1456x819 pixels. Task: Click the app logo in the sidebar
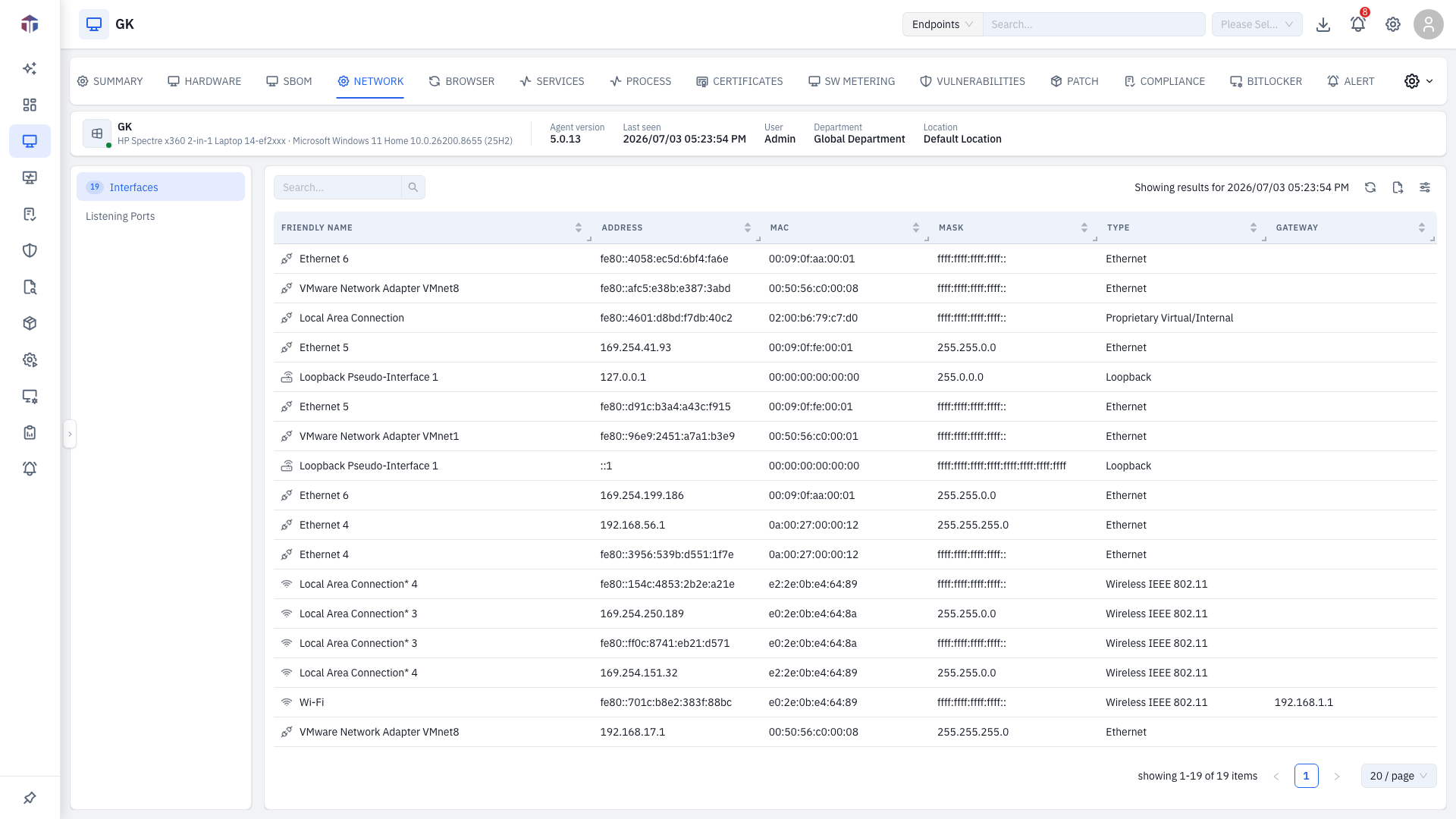tap(30, 24)
